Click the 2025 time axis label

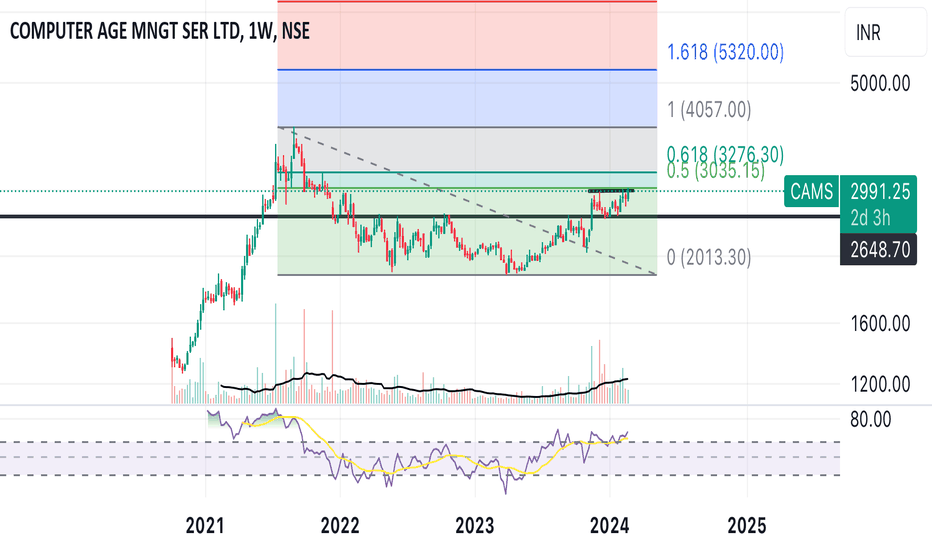tap(747, 526)
